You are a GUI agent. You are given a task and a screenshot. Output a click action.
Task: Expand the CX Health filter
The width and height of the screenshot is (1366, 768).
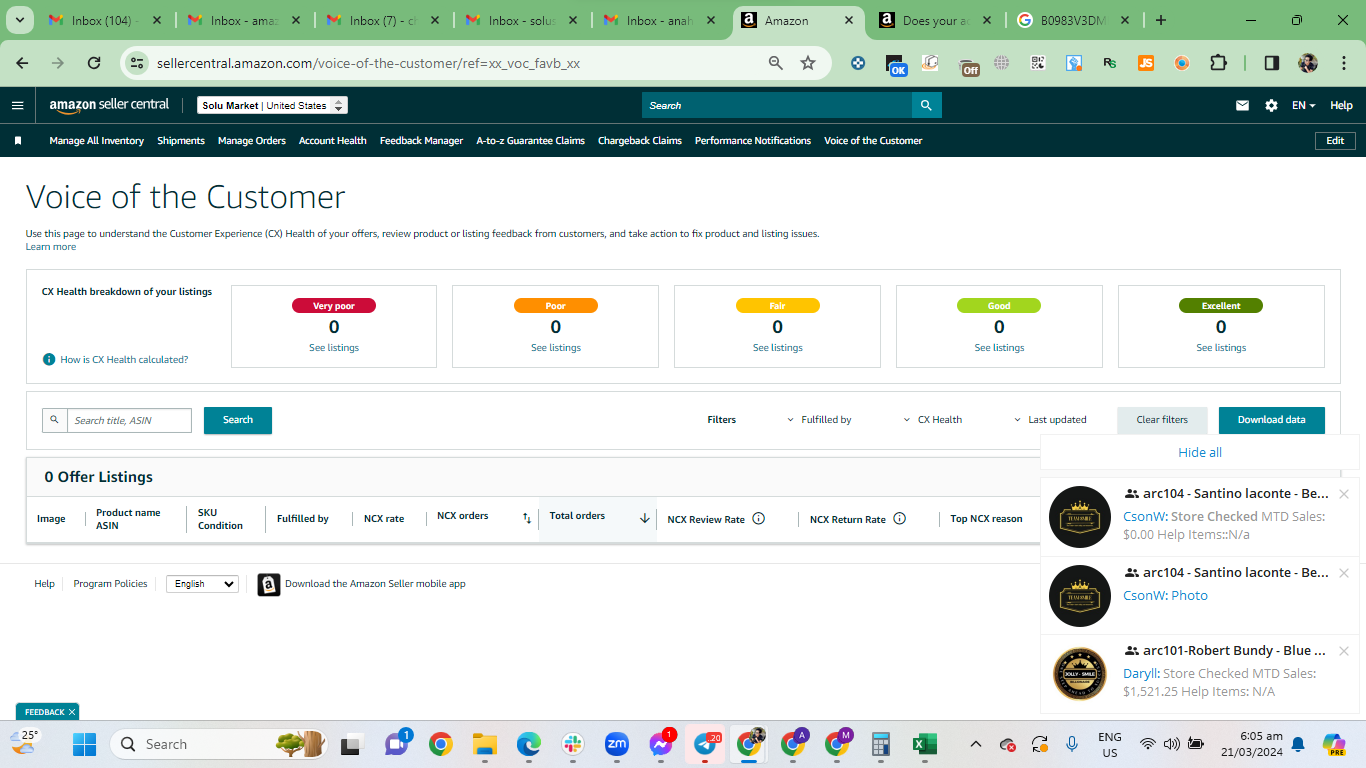(932, 420)
